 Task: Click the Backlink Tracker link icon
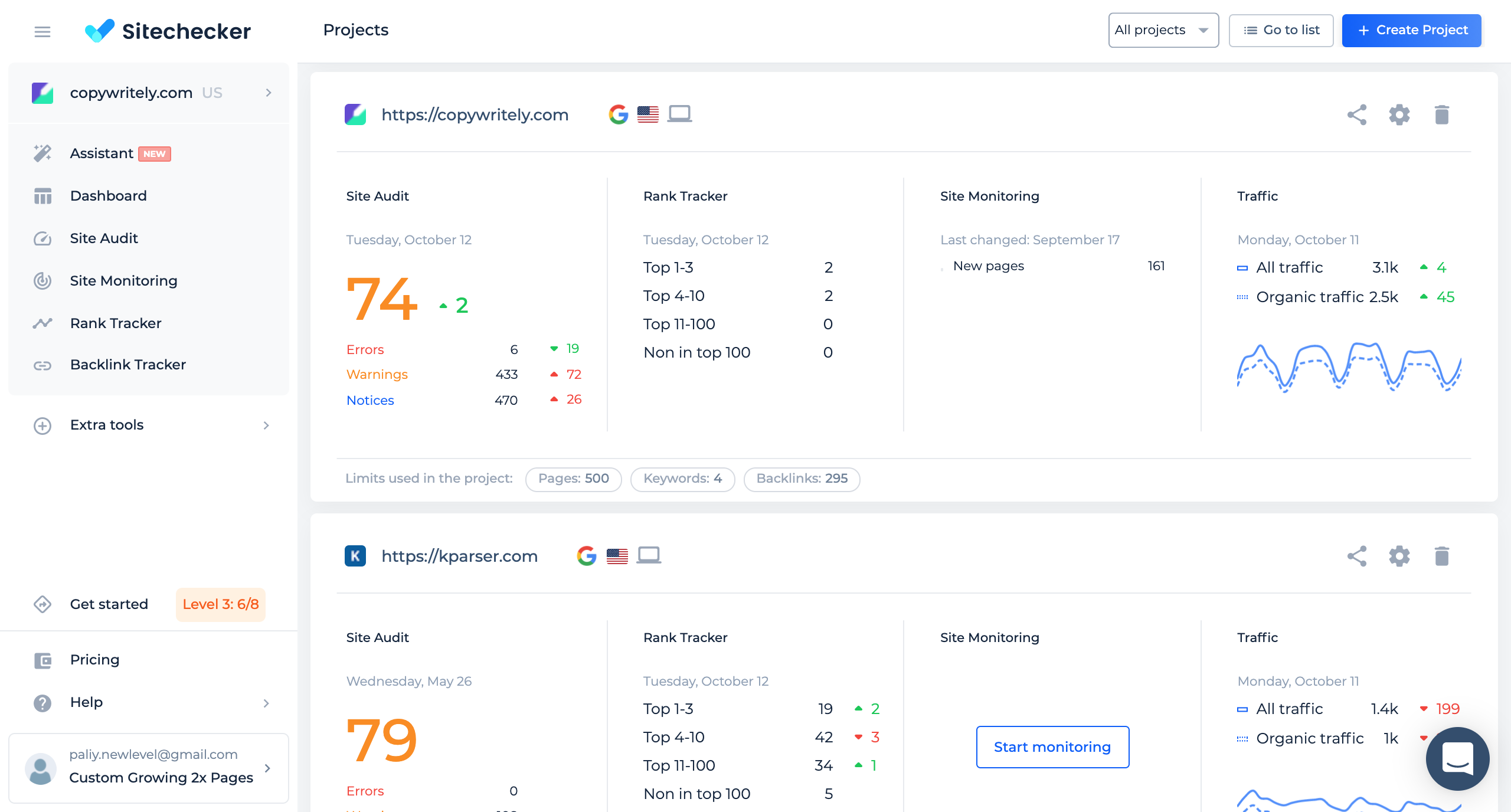point(42,365)
